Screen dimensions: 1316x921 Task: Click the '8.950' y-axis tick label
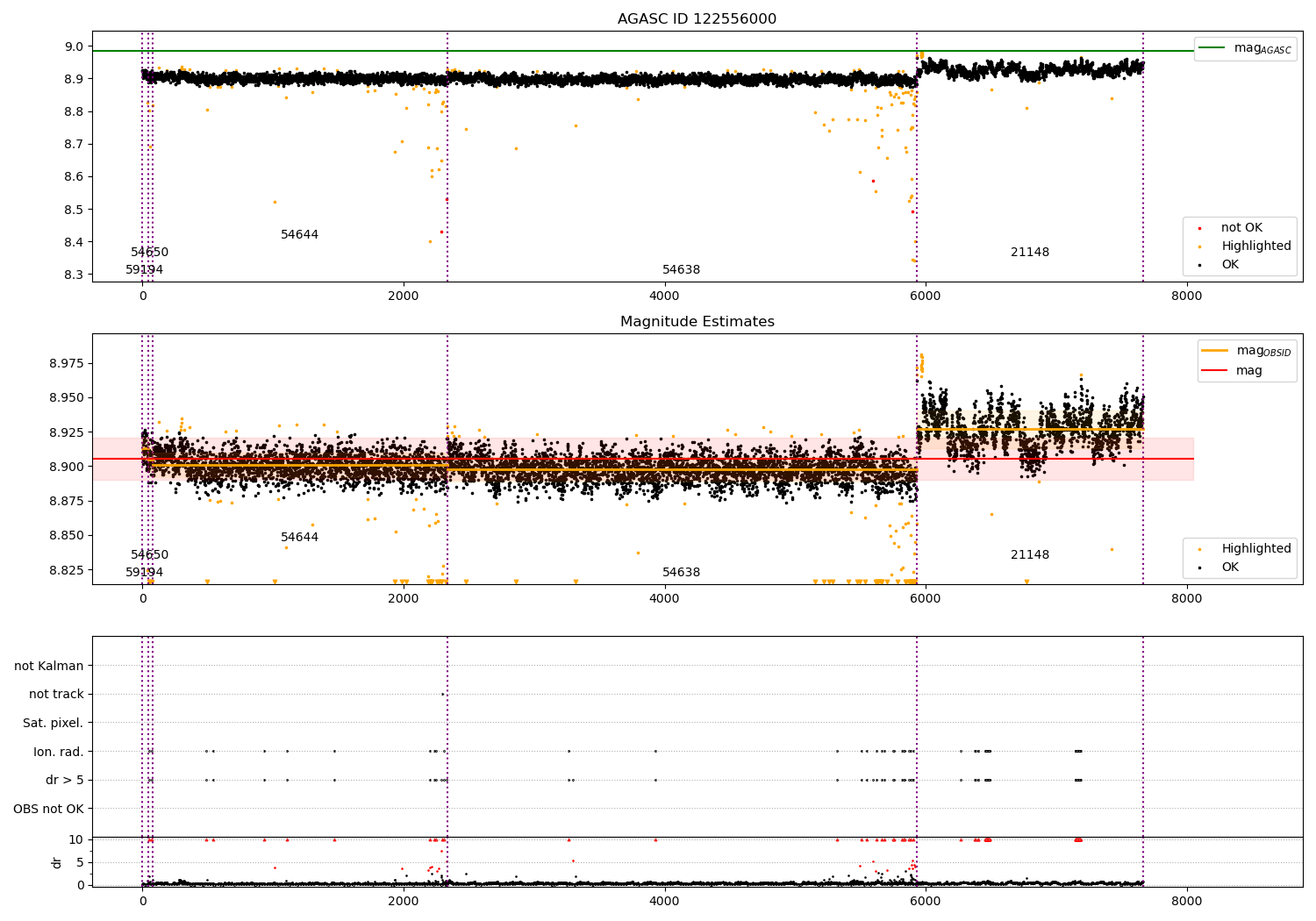tap(68, 397)
